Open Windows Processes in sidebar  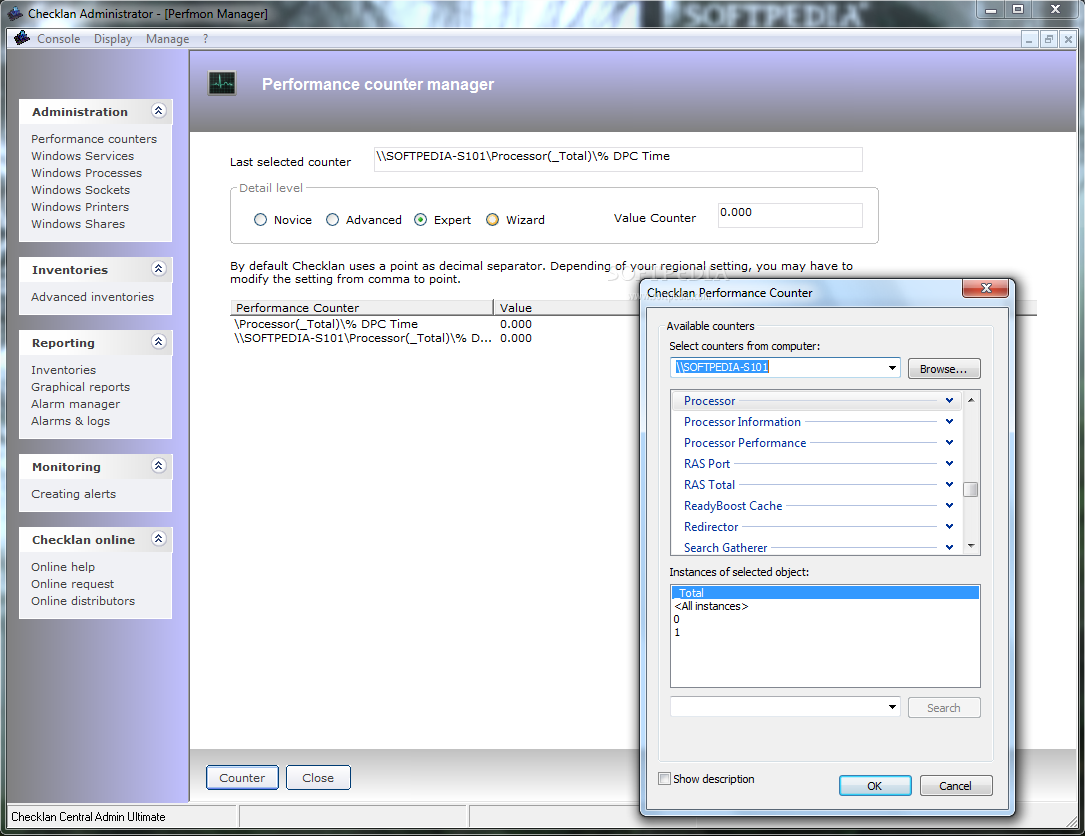86,173
